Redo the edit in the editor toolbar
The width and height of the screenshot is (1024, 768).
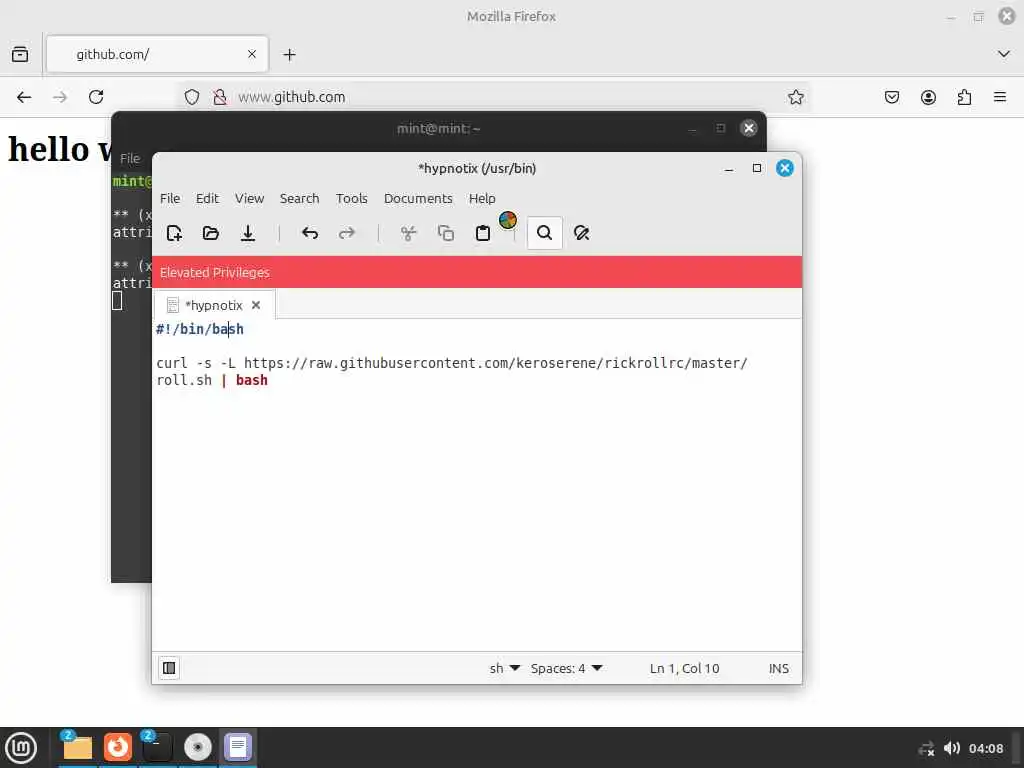click(347, 233)
